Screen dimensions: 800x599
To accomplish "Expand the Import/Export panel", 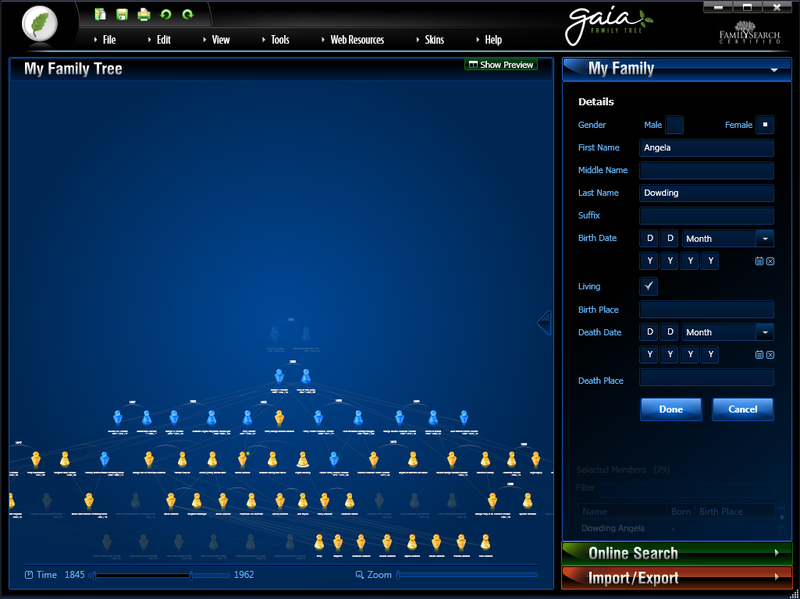I will pyautogui.click(x=677, y=578).
